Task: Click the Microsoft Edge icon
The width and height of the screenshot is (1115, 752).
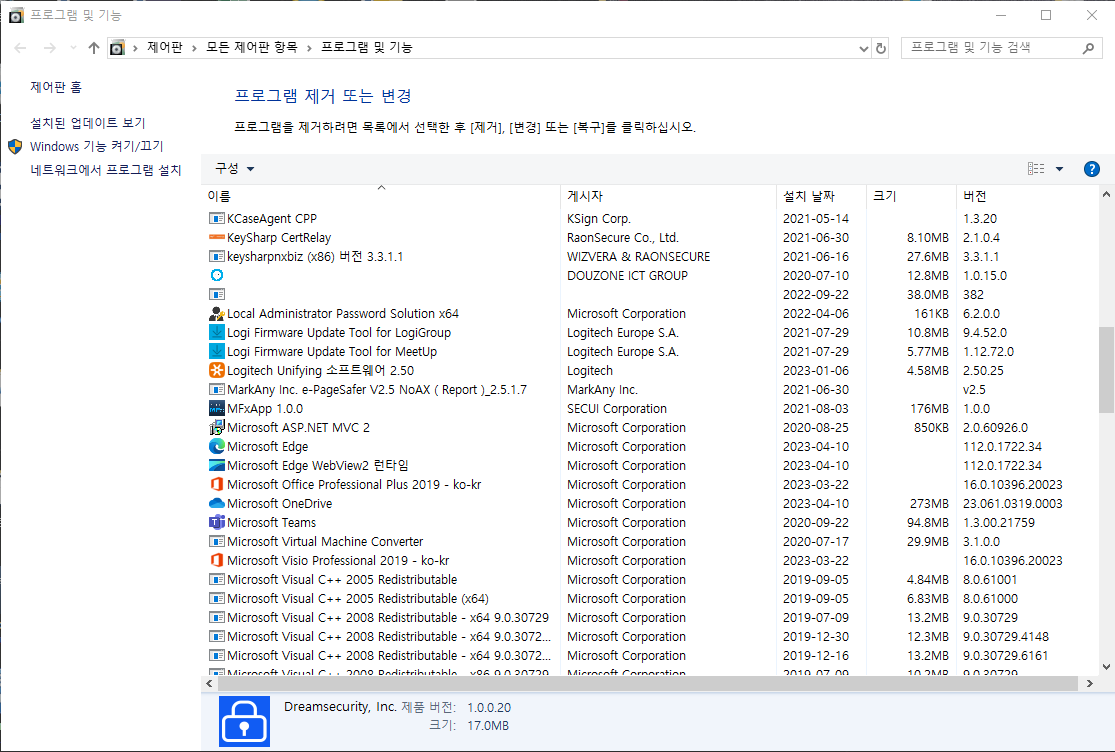Action: coord(217,446)
